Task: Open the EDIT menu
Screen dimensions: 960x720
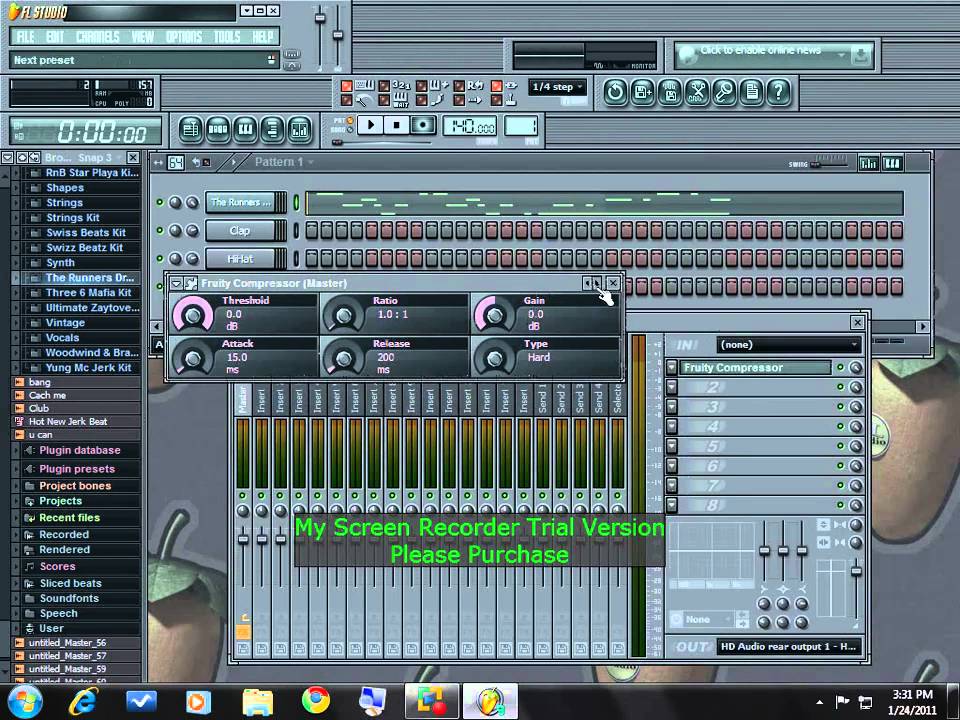Action: click(x=55, y=37)
